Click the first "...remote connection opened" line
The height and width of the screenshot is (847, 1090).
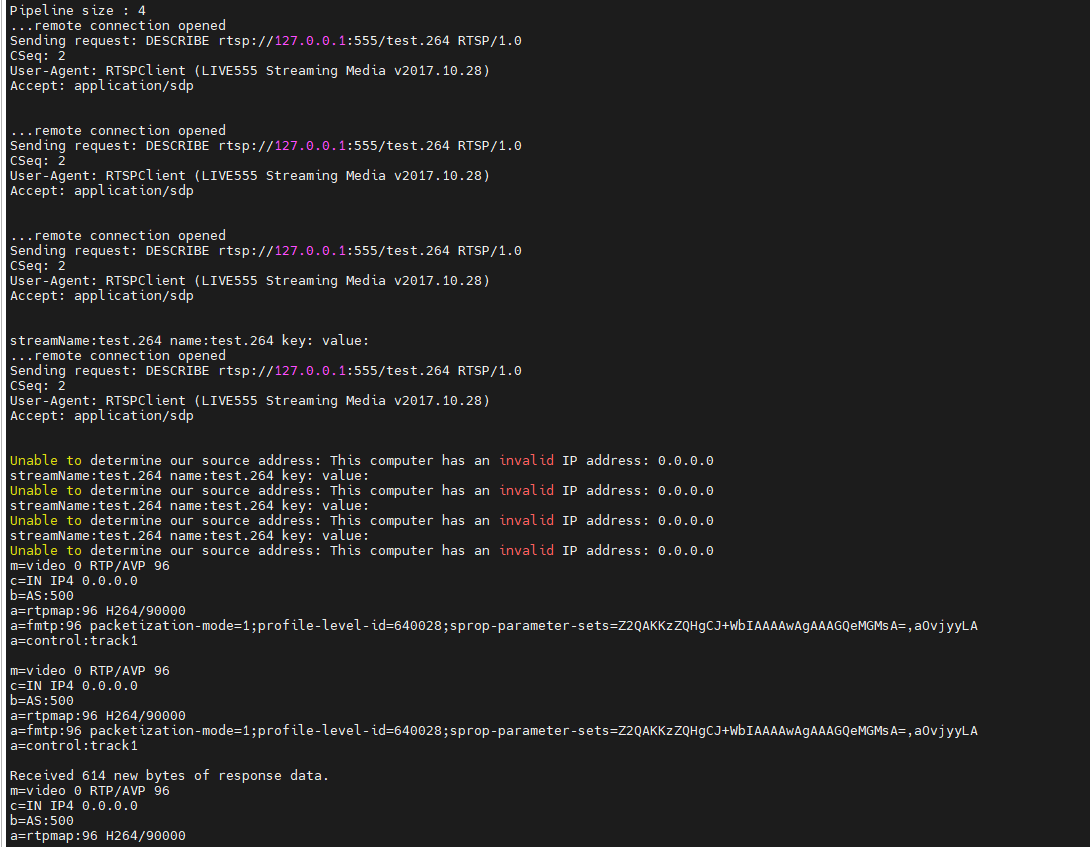click(118, 26)
